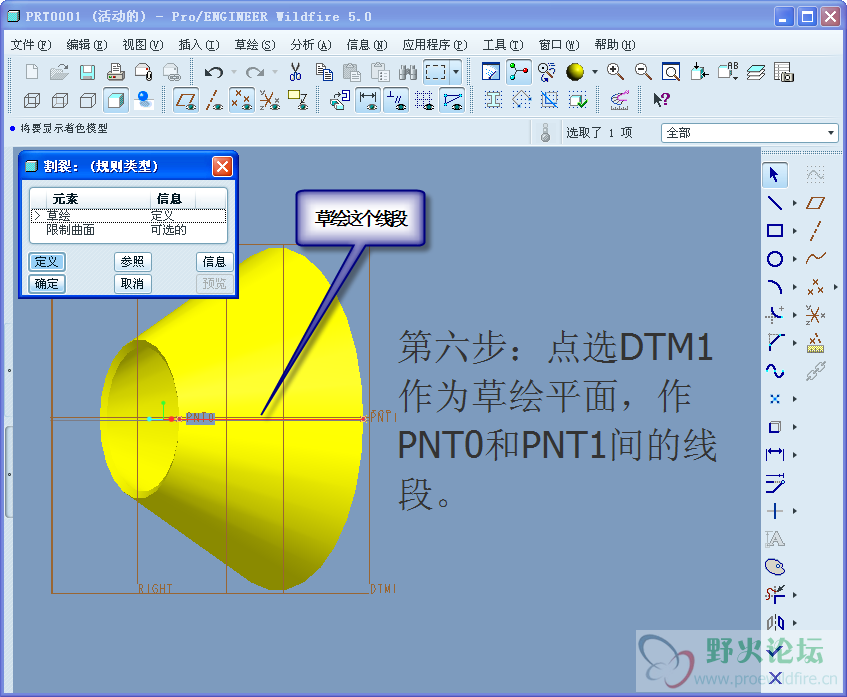847x697 pixels.
Task: Click the 信息 button in dialog
Action: (214, 262)
